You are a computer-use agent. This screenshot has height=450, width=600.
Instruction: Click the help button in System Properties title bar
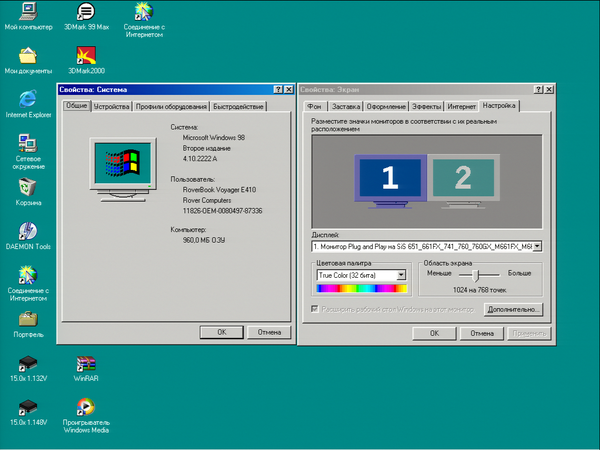pyautogui.click(x=278, y=90)
